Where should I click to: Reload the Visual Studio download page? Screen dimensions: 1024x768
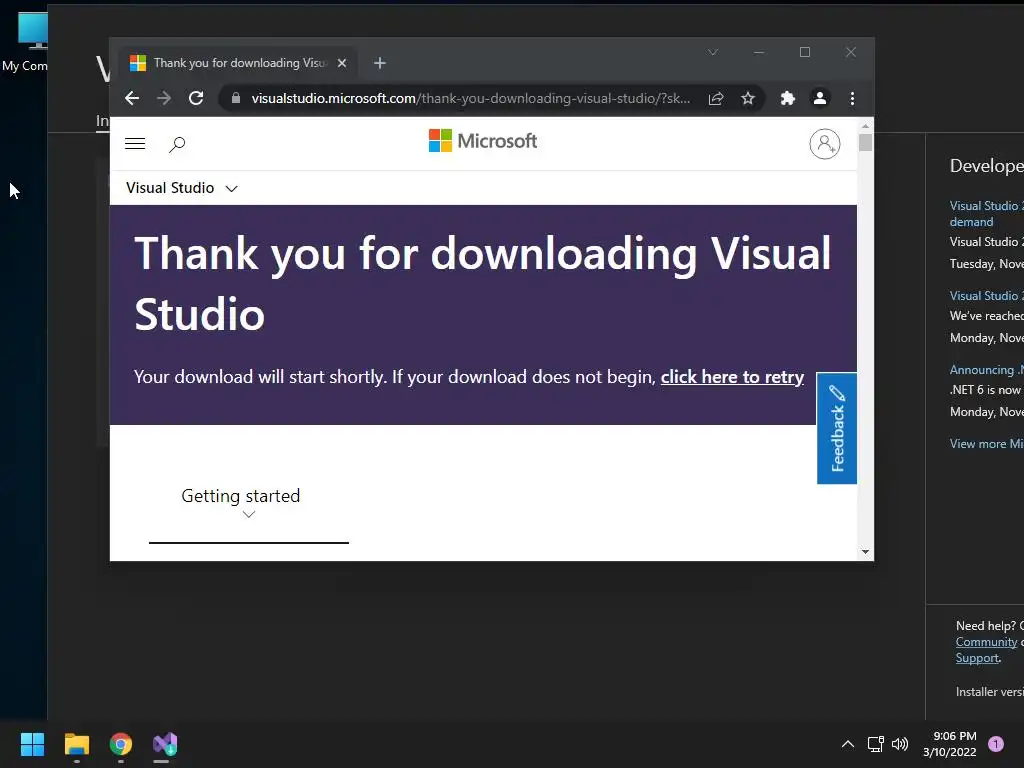196,98
